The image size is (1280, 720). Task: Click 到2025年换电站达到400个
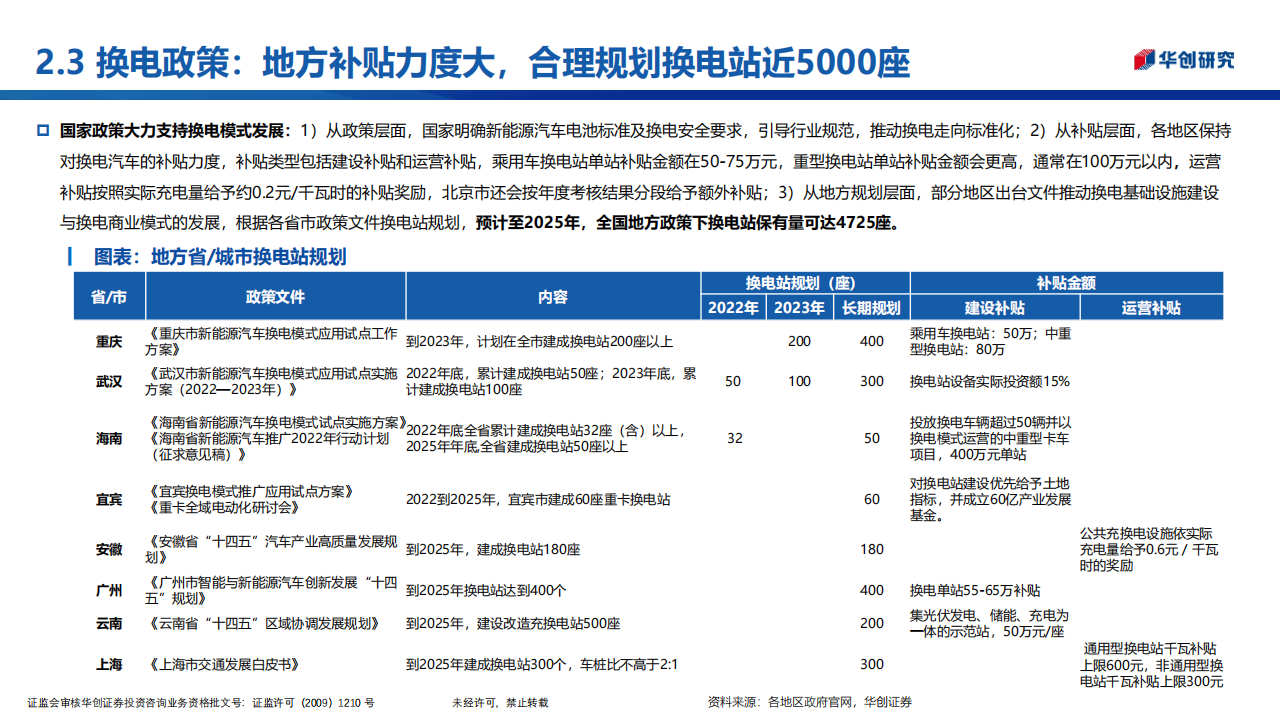click(x=486, y=590)
